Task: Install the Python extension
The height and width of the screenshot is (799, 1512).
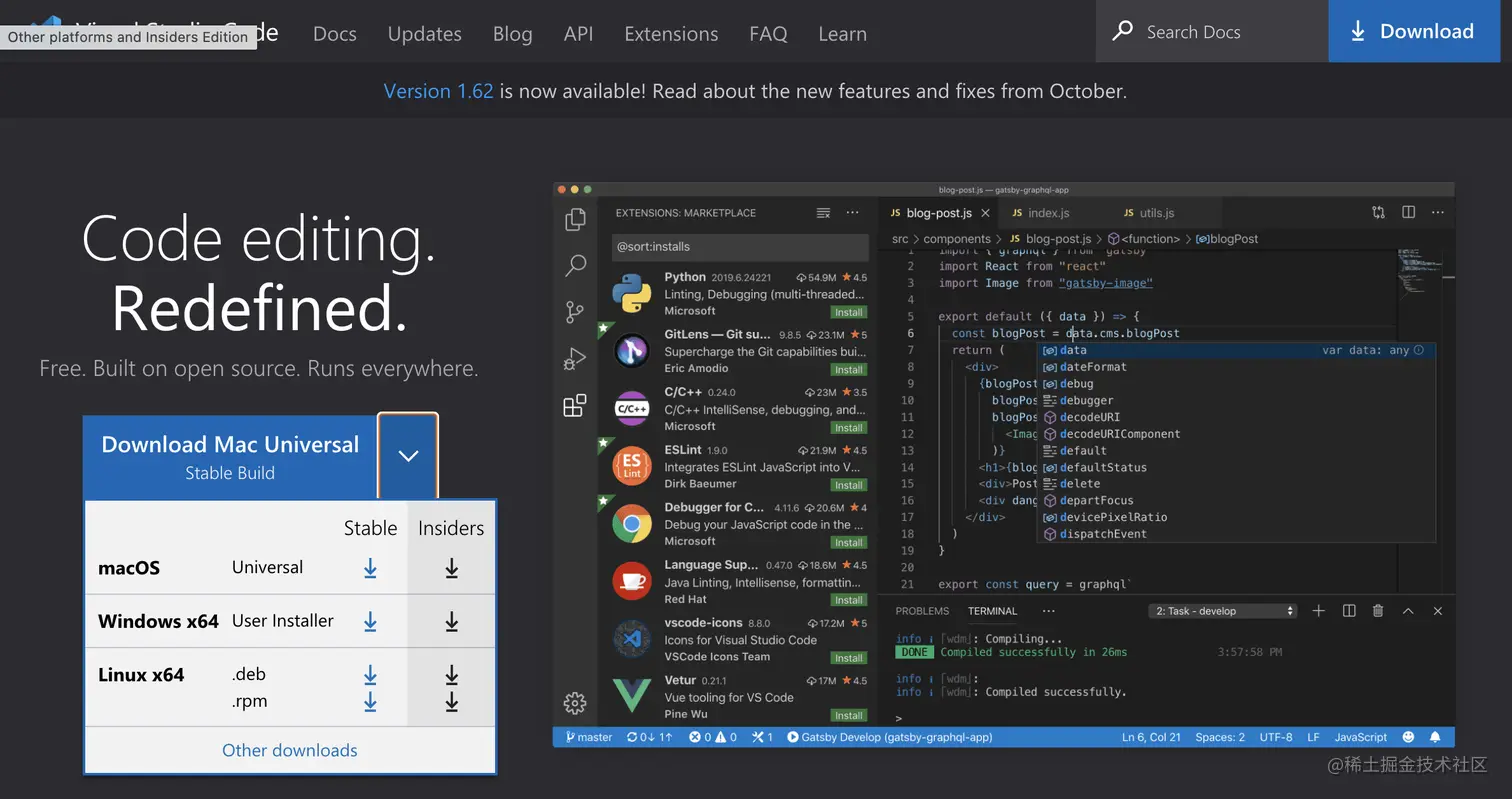Action: (x=849, y=312)
